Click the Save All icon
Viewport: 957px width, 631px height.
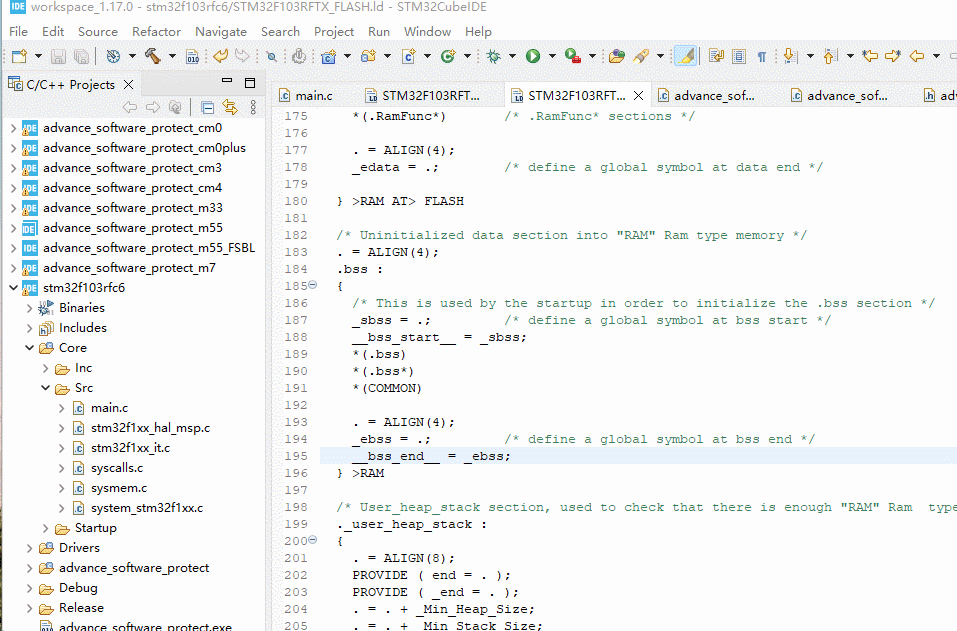pyautogui.click(x=81, y=57)
